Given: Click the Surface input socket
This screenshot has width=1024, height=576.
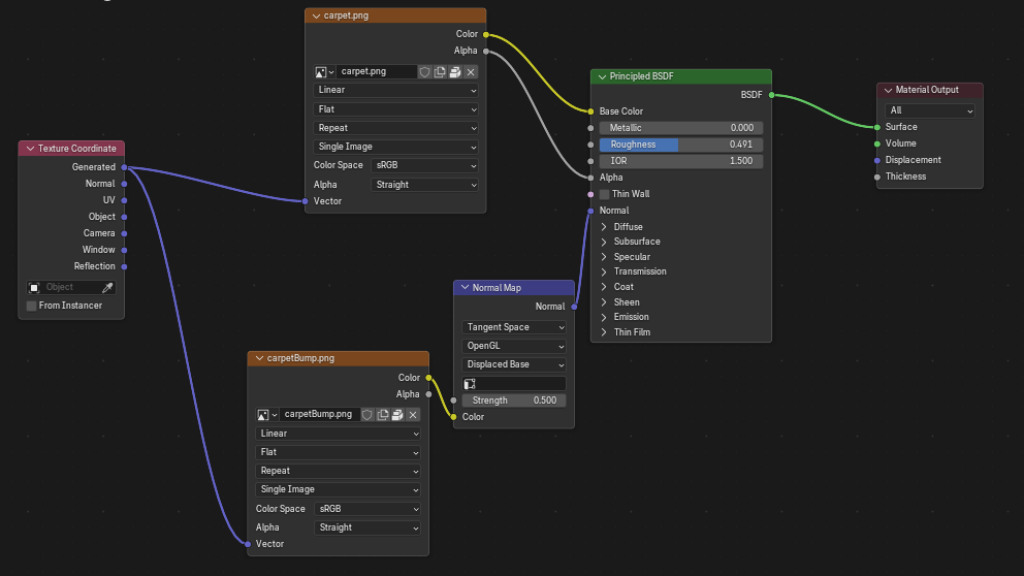Looking at the screenshot, I should (x=877, y=127).
